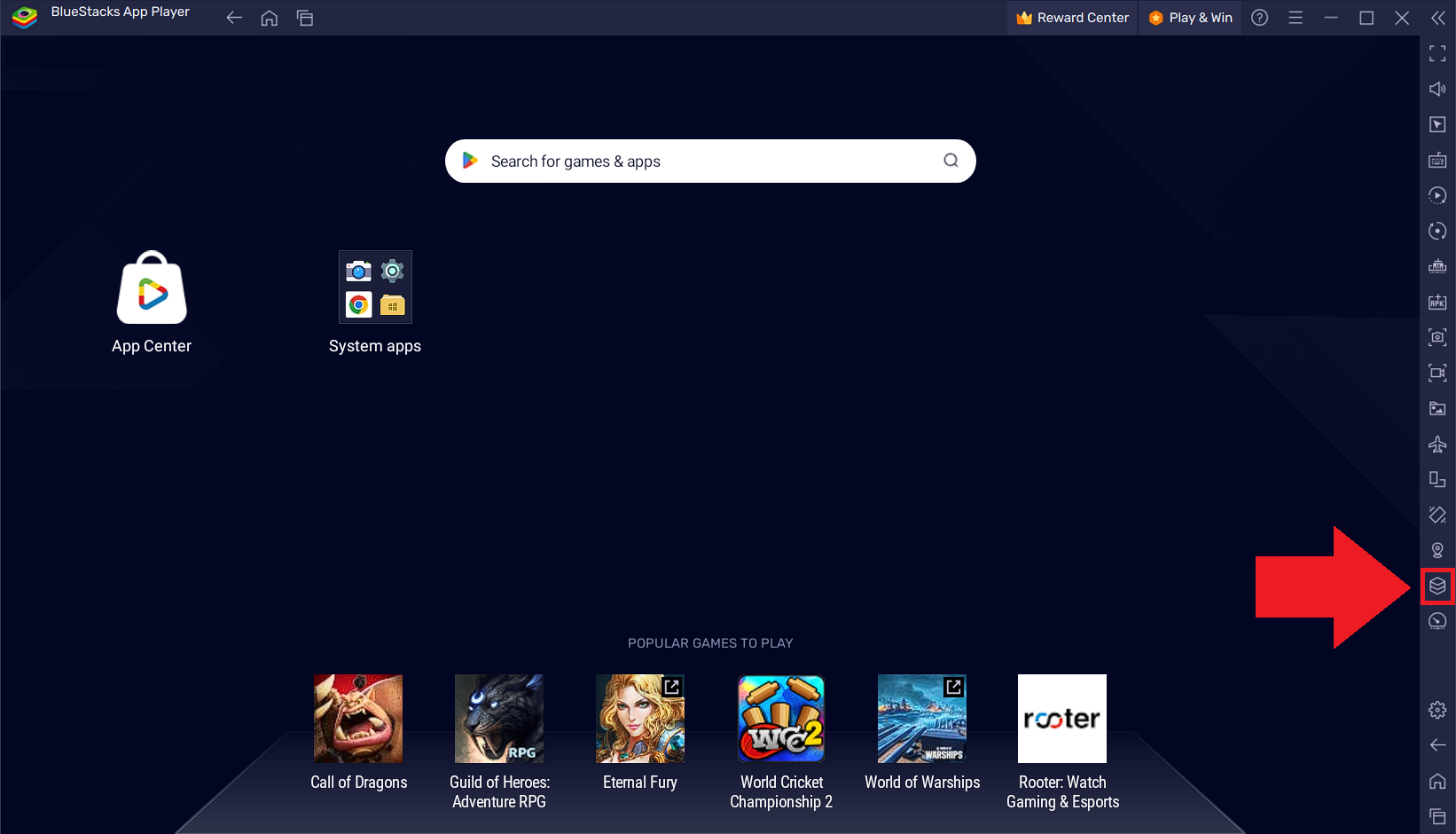The width and height of the screenshot is (1456, 834).
Task: Open the set location icon in sidebar
Action: pyautogui.click(x=1437, y=550)
